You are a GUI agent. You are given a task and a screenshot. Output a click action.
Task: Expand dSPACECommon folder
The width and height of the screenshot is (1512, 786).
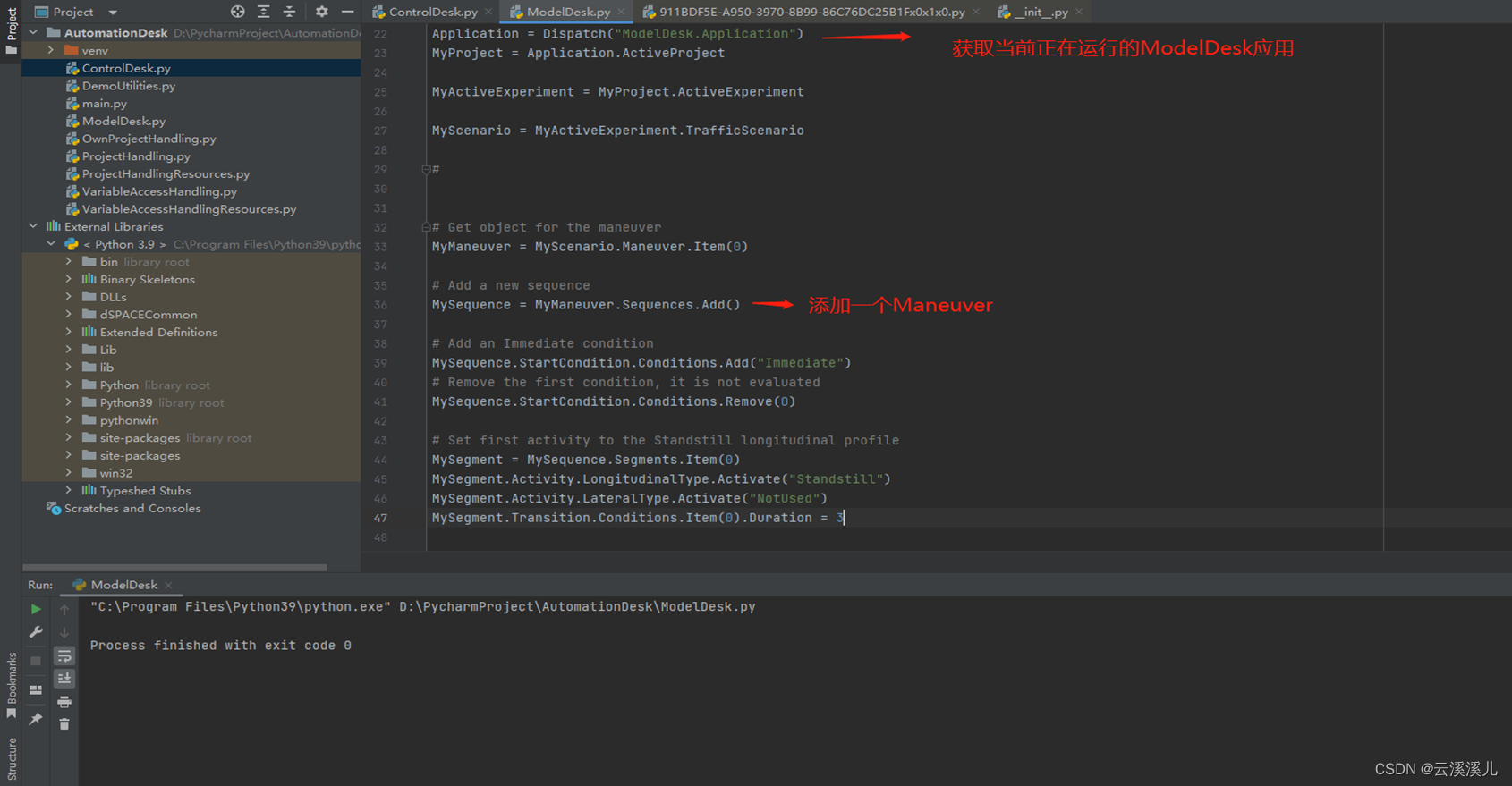pos(69,315)
